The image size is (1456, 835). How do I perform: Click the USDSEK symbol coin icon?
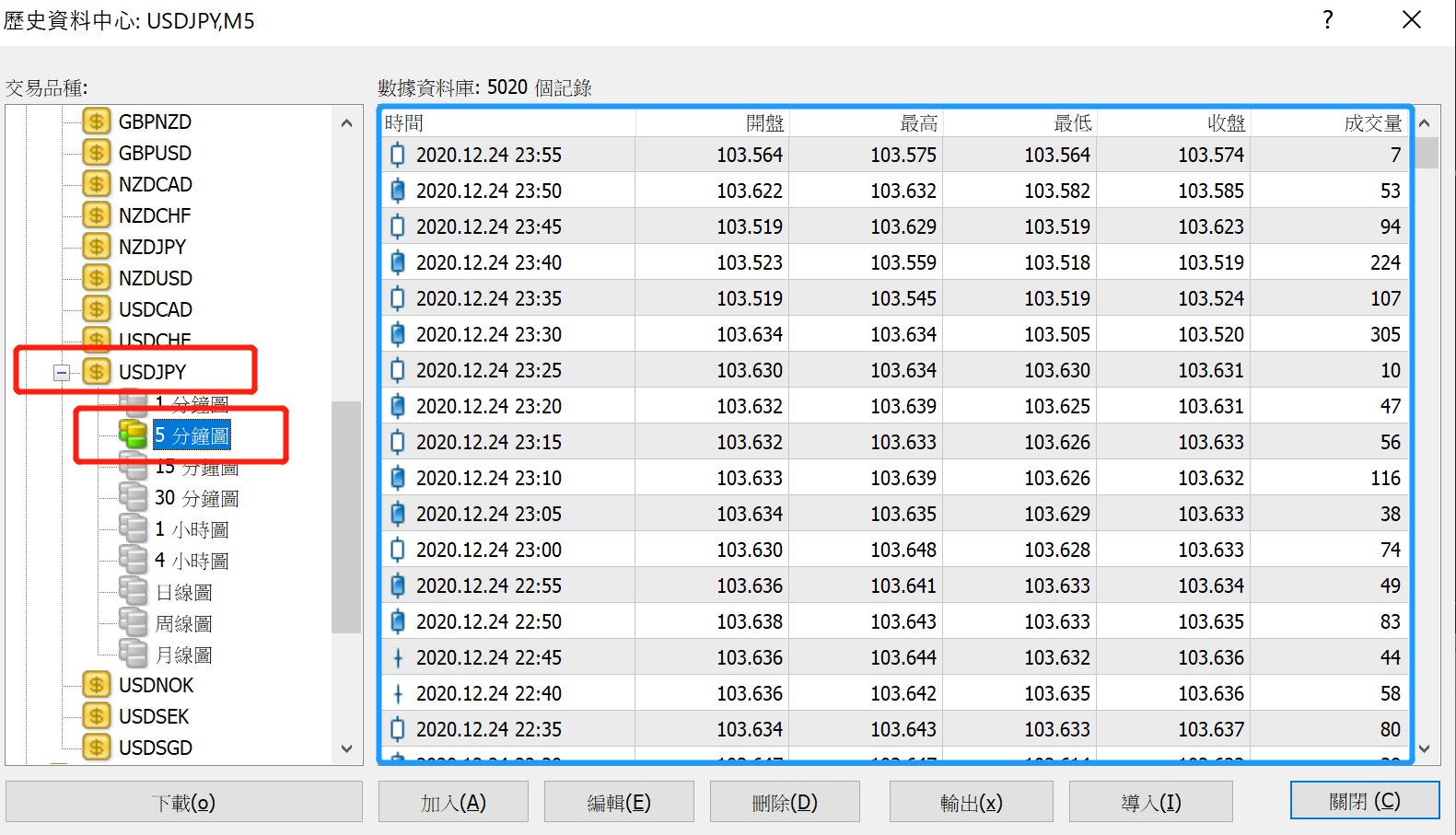pyautogui.click(x=96, y=716)
